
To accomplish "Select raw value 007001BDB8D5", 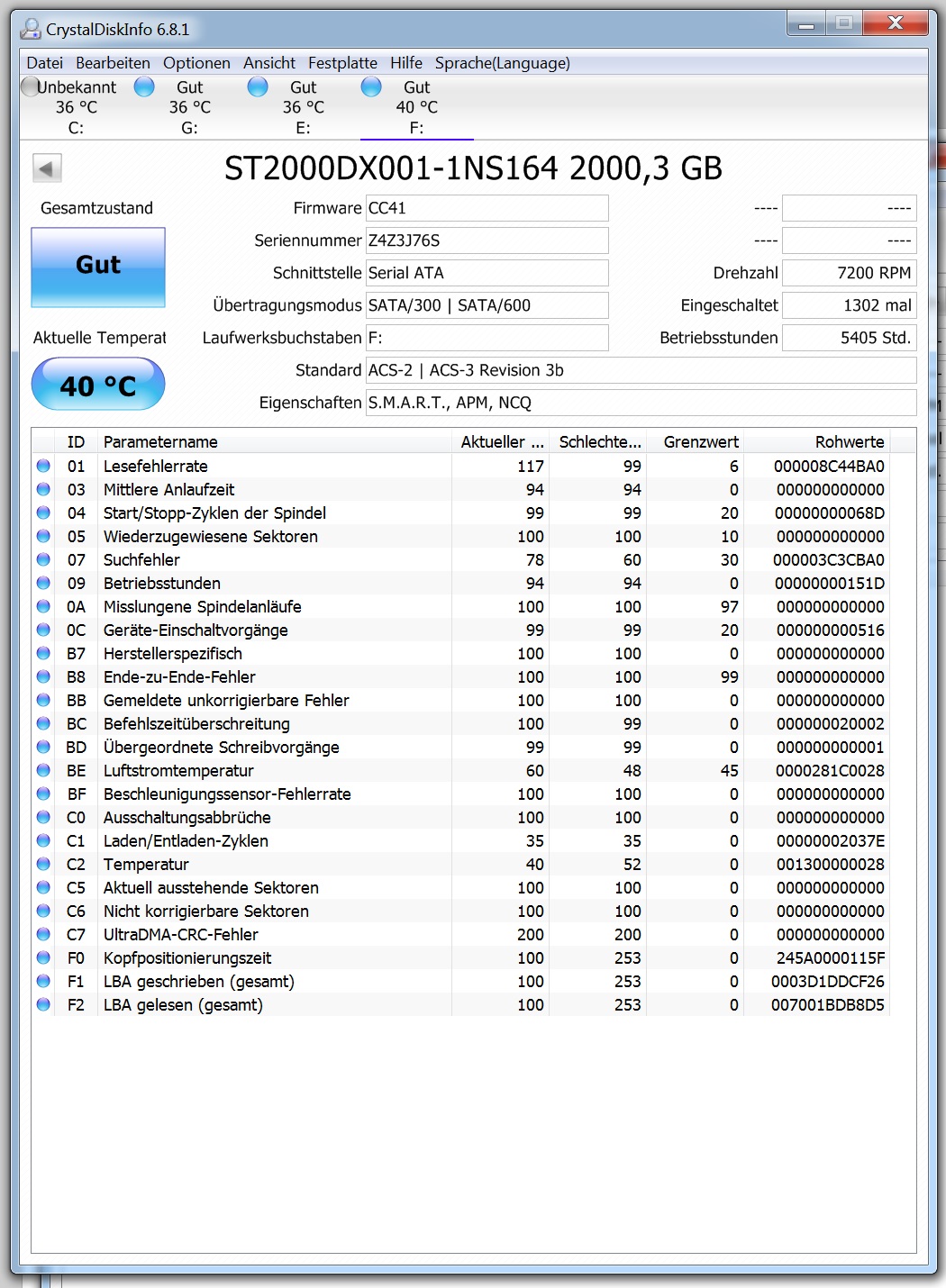I will 828,1004.
